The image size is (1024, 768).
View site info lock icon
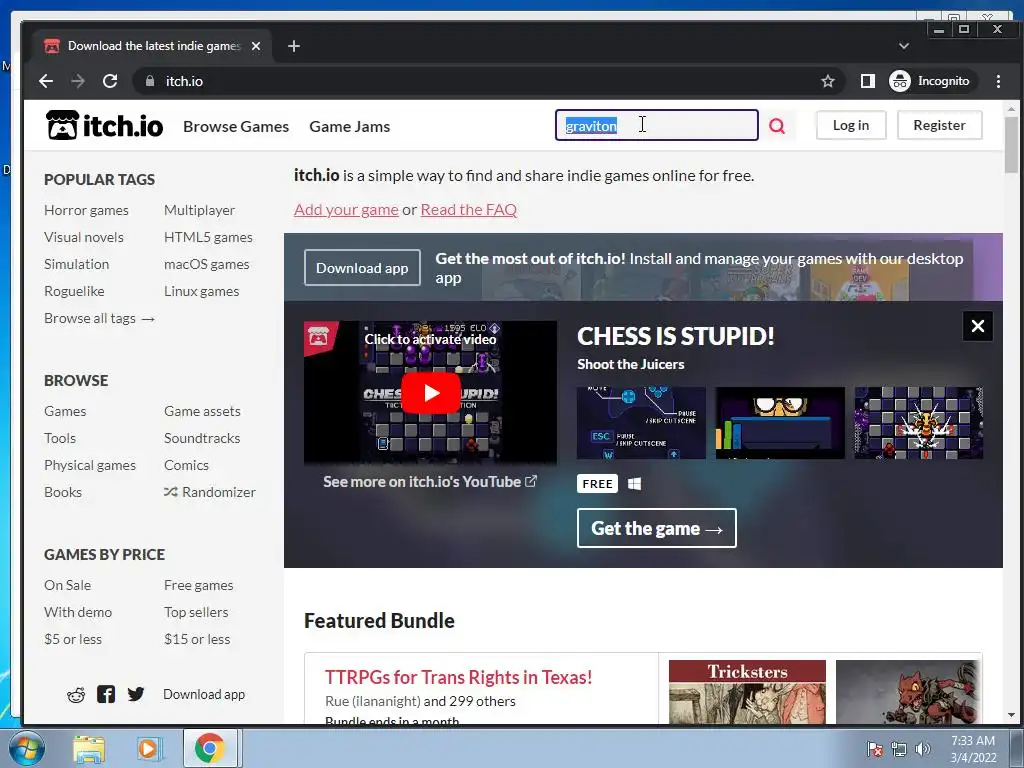[150, 81]
